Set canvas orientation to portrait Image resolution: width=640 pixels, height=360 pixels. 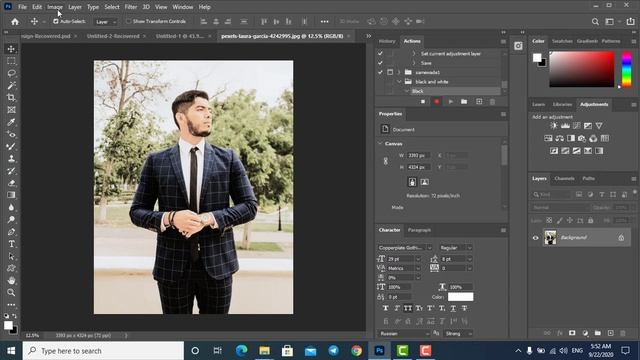[x=412, y=182]
